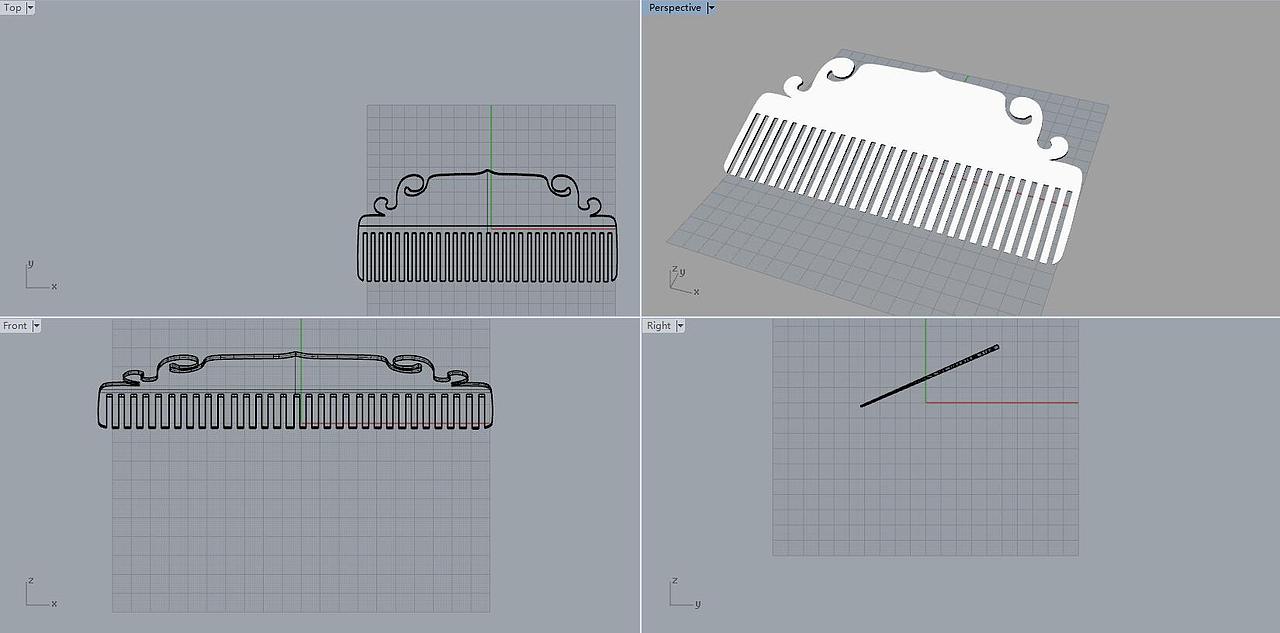This screenshot has width=1280, height=633.
Task: Activate the Top viewport title label
Action: (13, 8)
